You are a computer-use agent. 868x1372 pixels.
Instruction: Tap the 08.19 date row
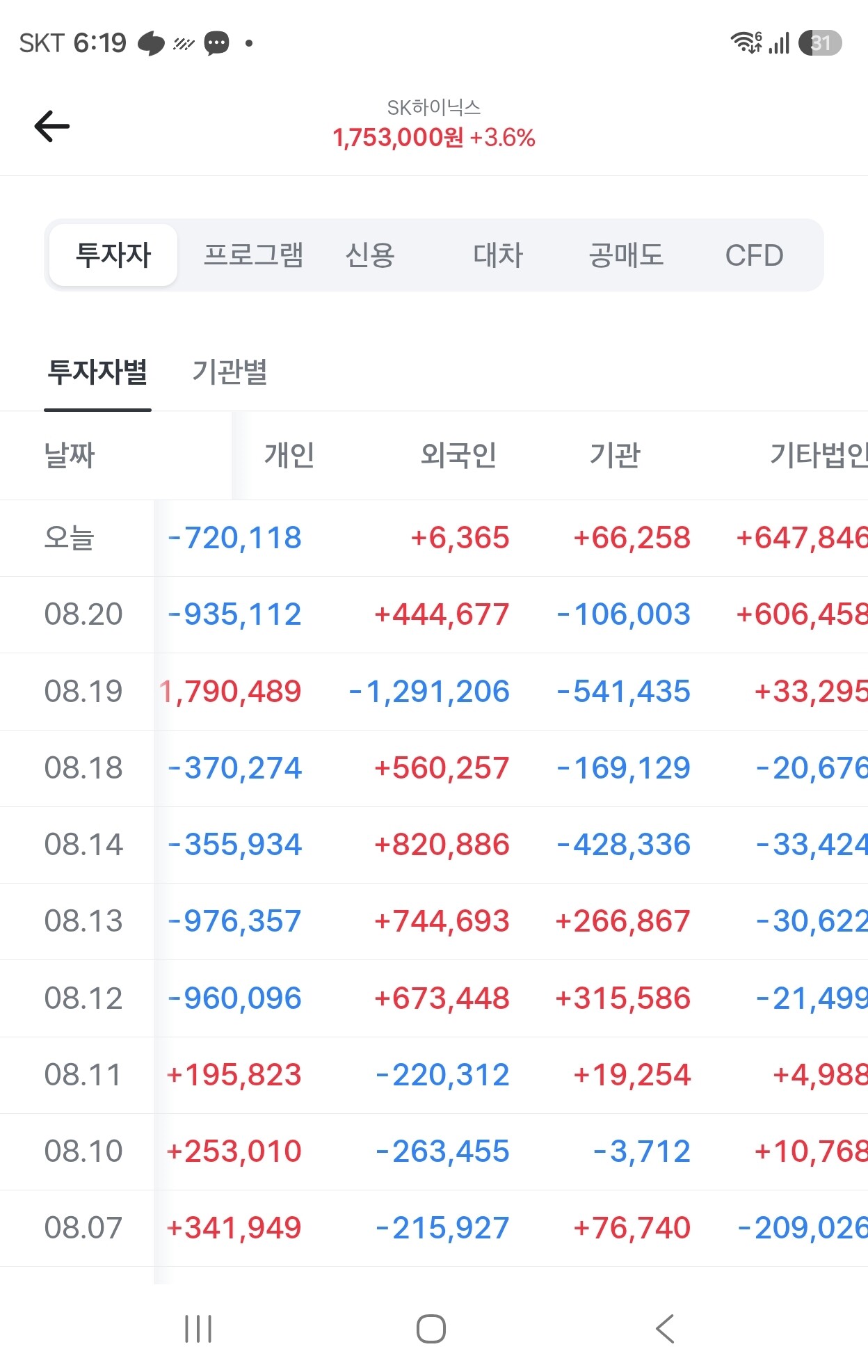tap(434, 692)
